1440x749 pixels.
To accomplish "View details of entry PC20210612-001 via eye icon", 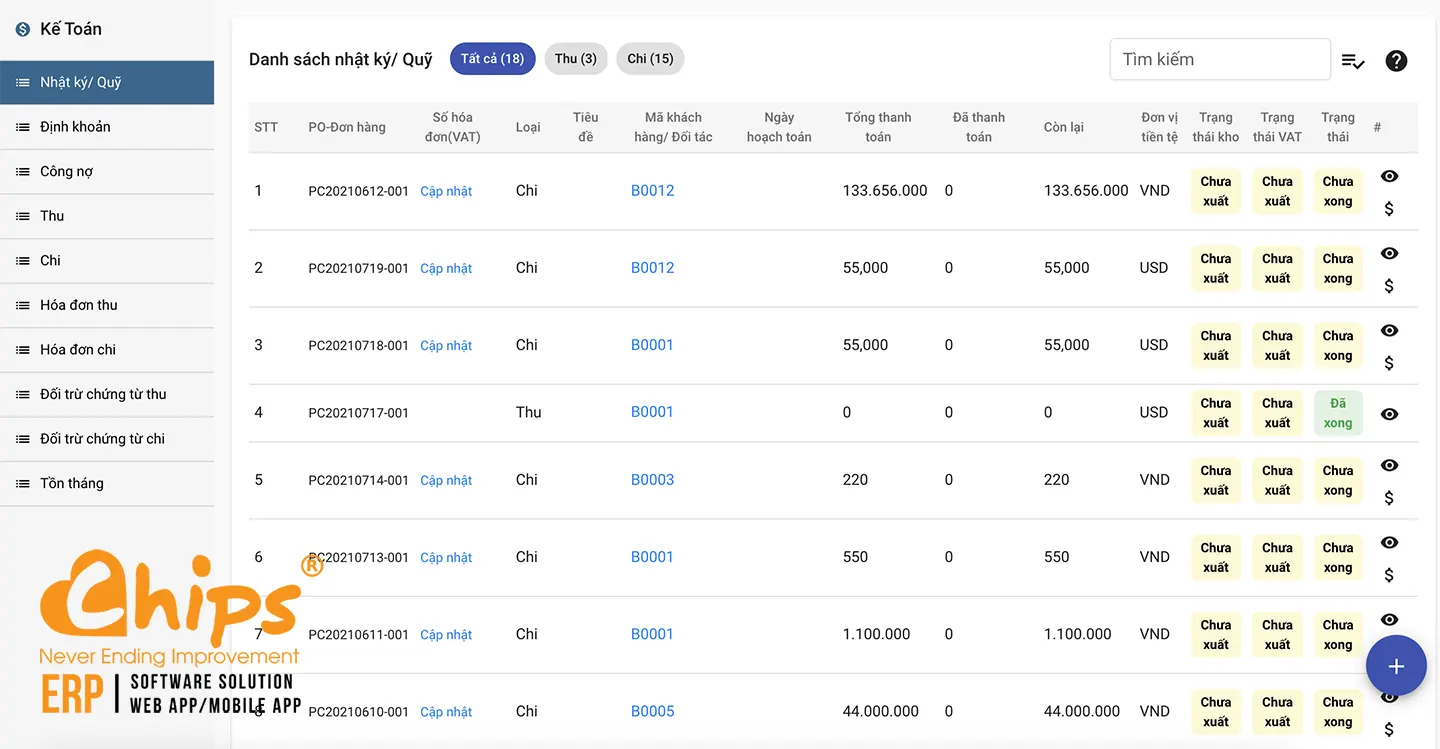I will (1389, 177).
